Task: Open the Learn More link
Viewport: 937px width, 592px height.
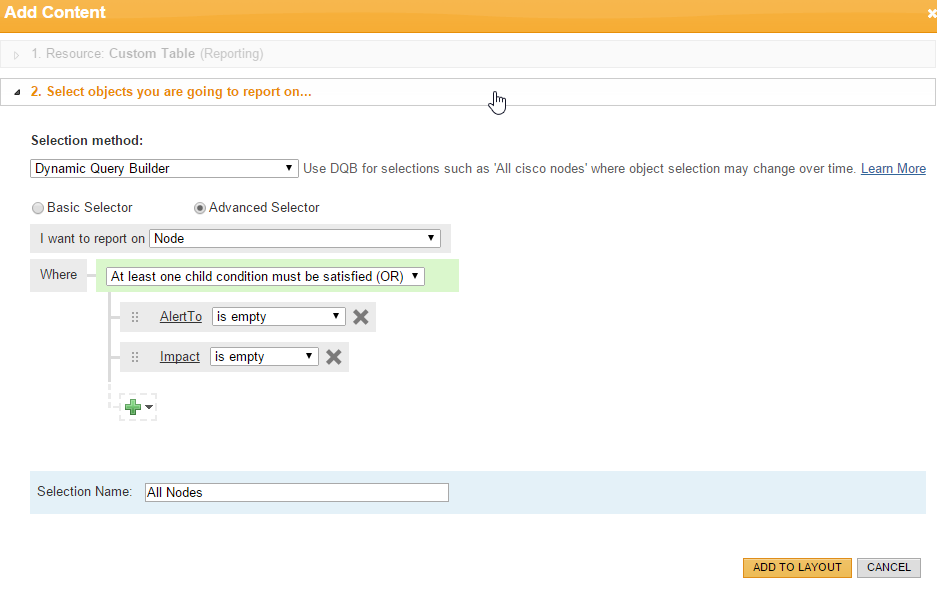Action: click(x=893, y=168)
